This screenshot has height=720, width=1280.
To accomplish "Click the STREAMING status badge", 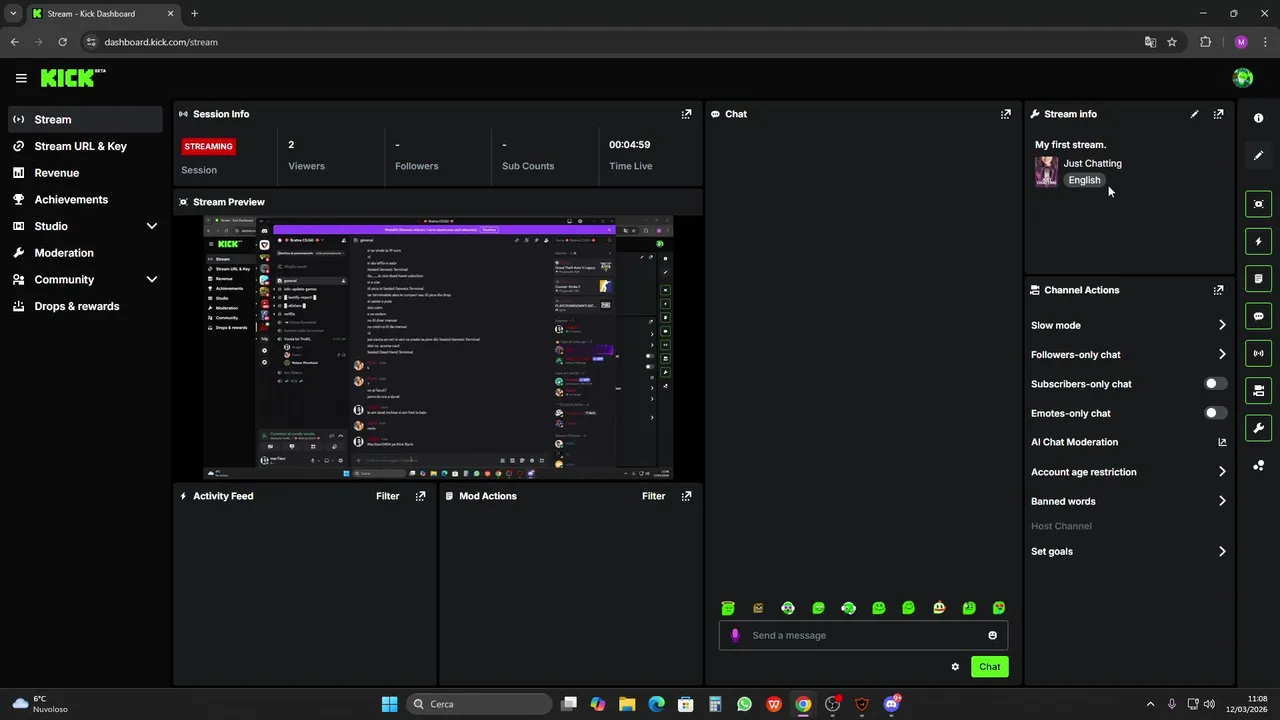I will 208,146.
